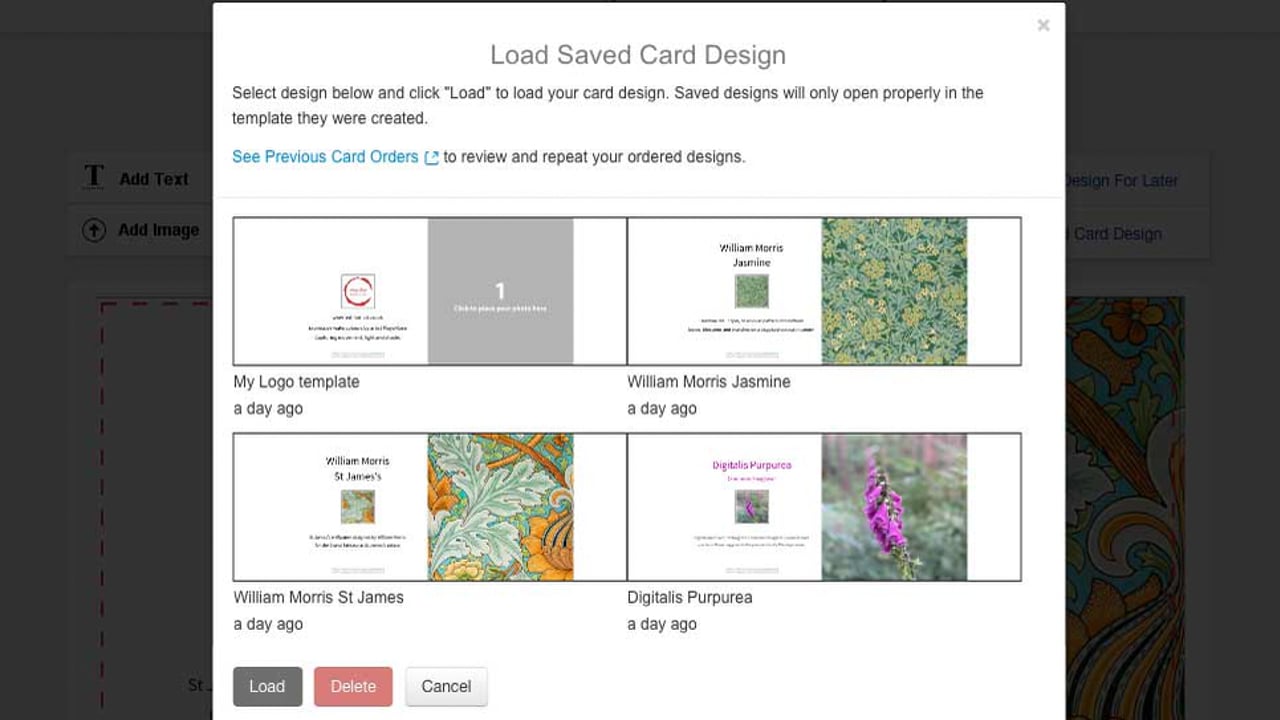Click the external link icon beside Previous Card Orders

point(432,158)
